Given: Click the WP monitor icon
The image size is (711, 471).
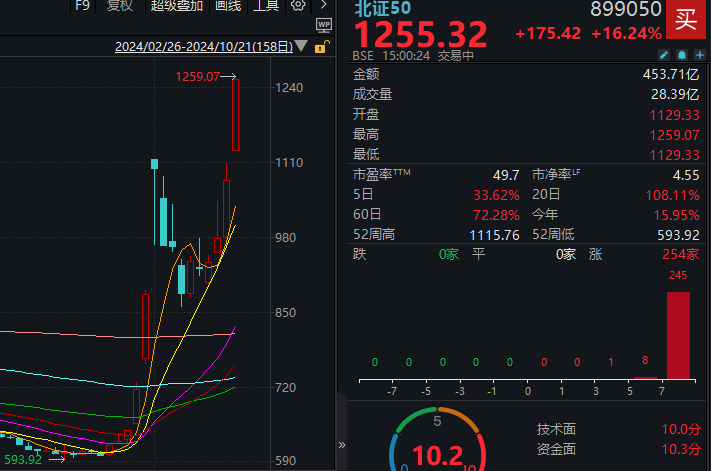Looking at the screenshot, I should [x=324, y=25].
